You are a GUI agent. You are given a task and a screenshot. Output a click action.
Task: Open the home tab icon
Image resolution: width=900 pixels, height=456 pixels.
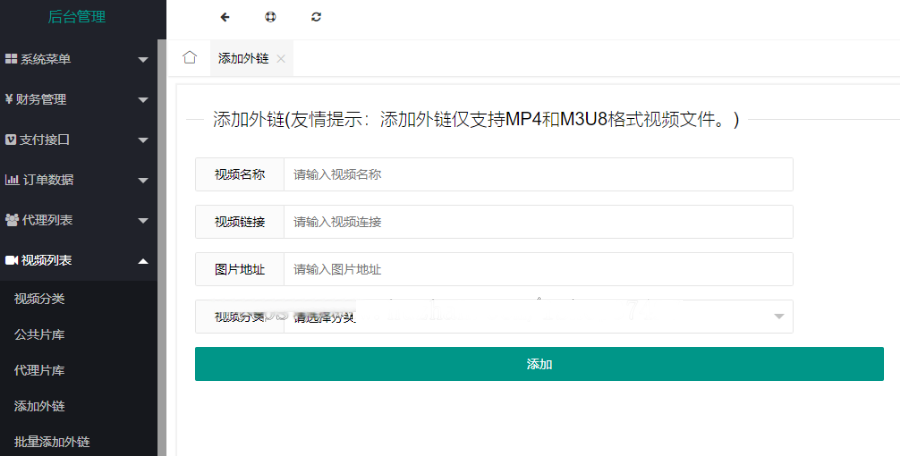click(189, 58)
